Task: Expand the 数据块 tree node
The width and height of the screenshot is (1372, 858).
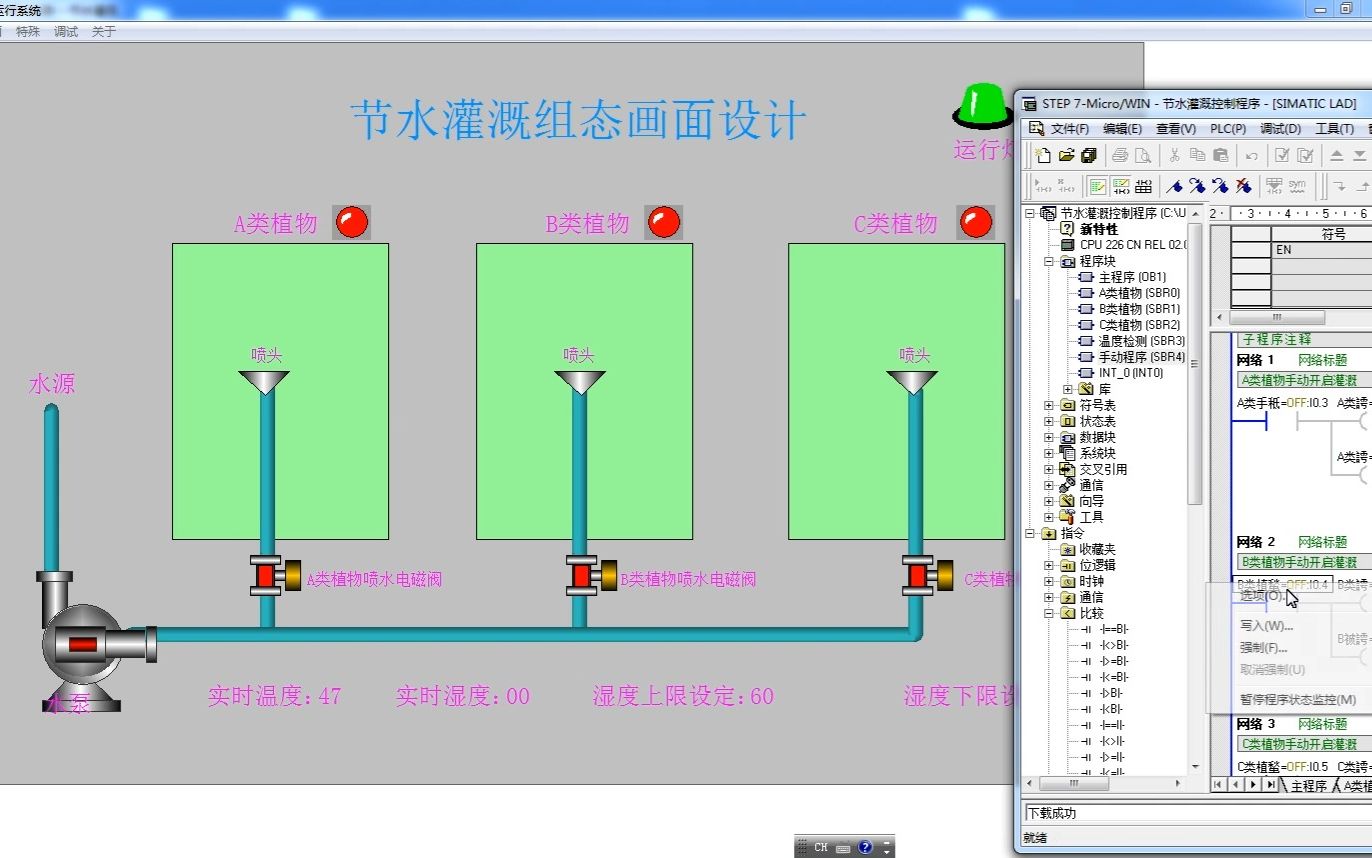Action: (1049, 437)
